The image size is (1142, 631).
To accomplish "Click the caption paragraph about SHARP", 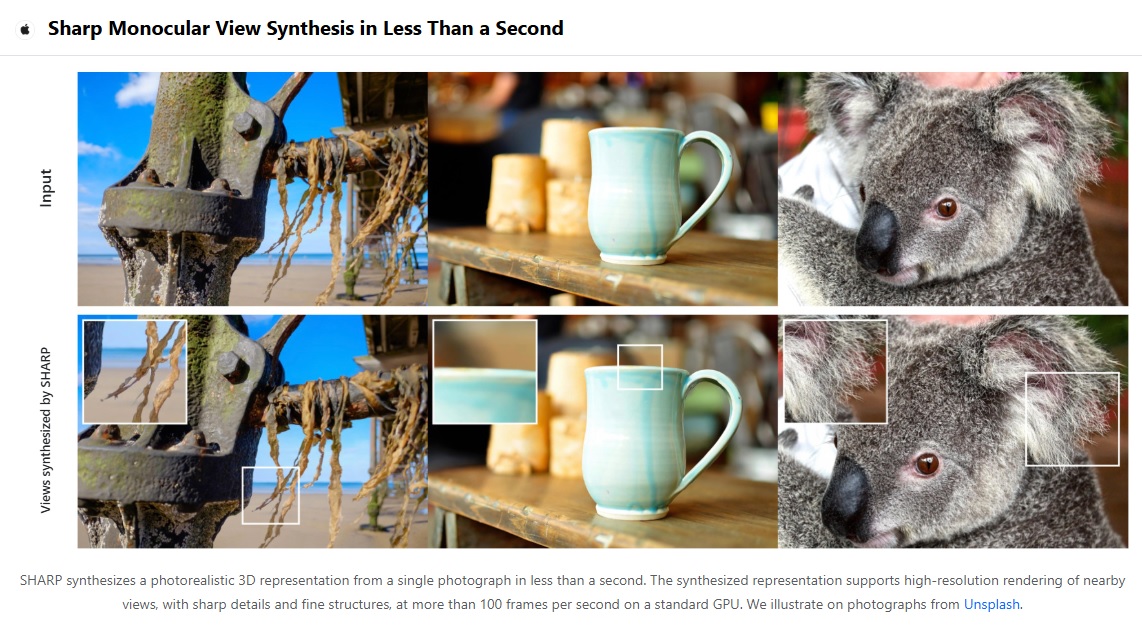I will click(572, 592).
